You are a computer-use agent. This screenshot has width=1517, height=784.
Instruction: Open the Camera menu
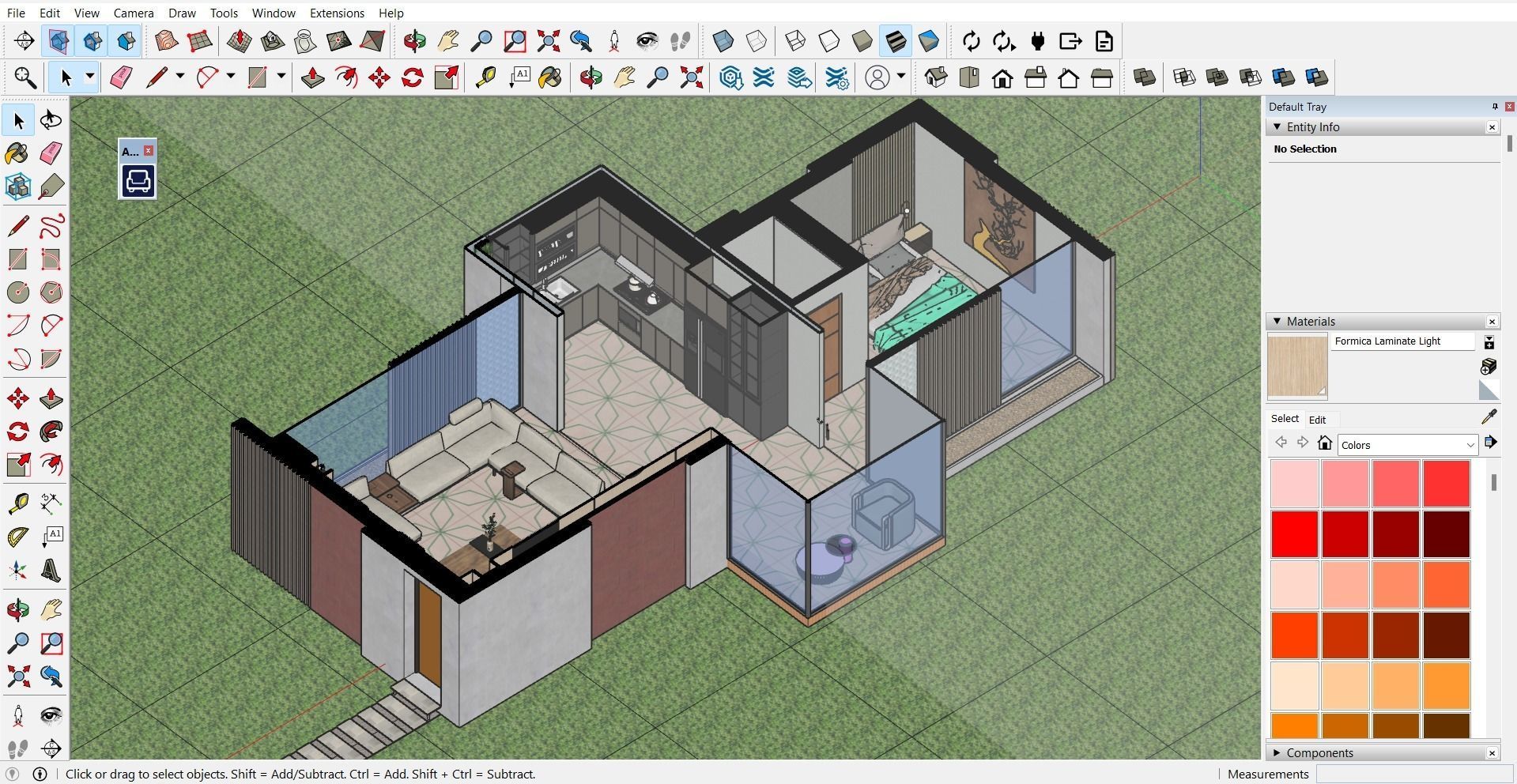click(134, 13)
